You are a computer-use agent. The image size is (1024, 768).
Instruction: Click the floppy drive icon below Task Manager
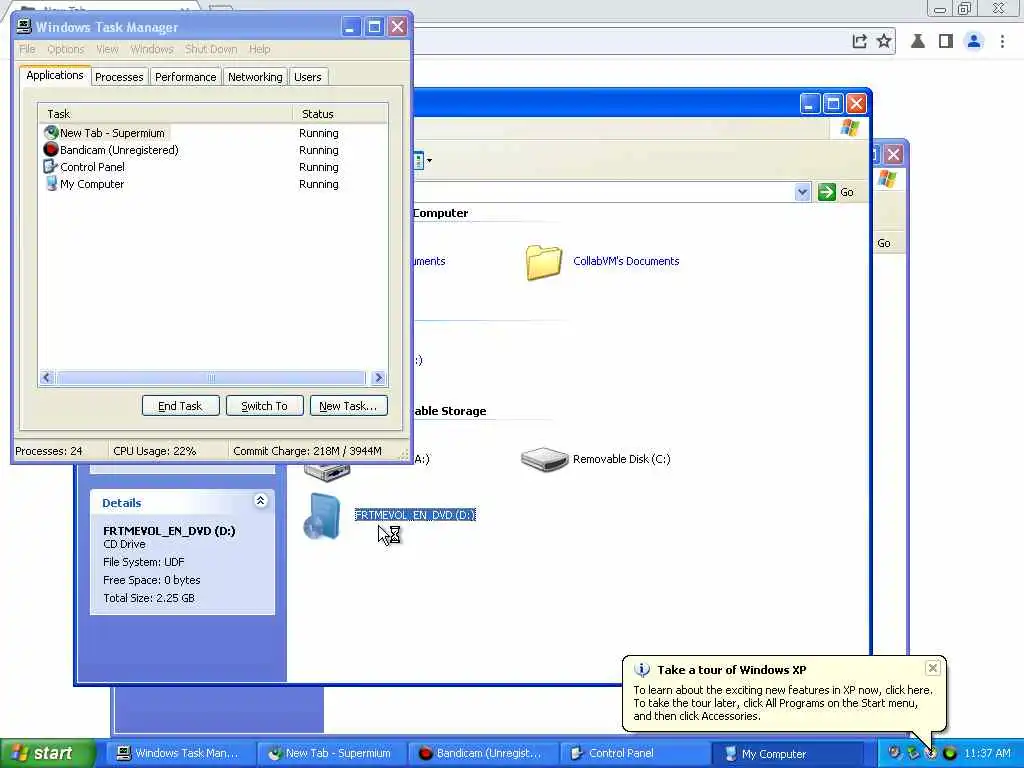point(327,472)
